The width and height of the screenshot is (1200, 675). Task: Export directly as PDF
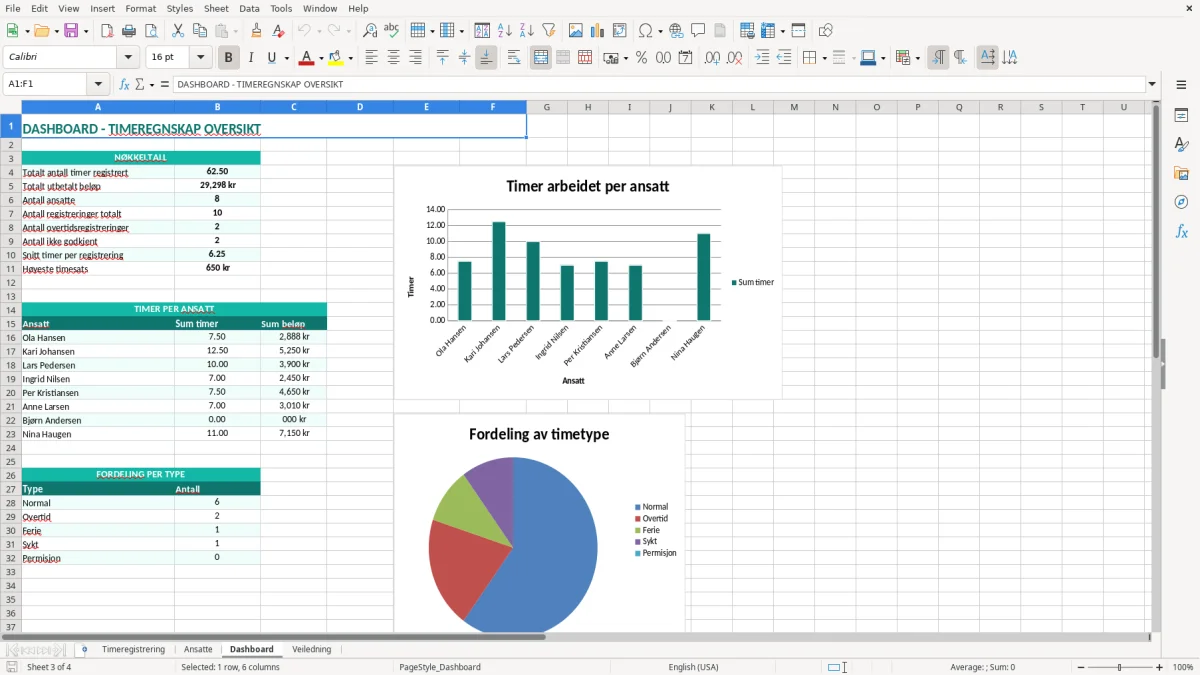pyautogui.click(x=107, y=31)
